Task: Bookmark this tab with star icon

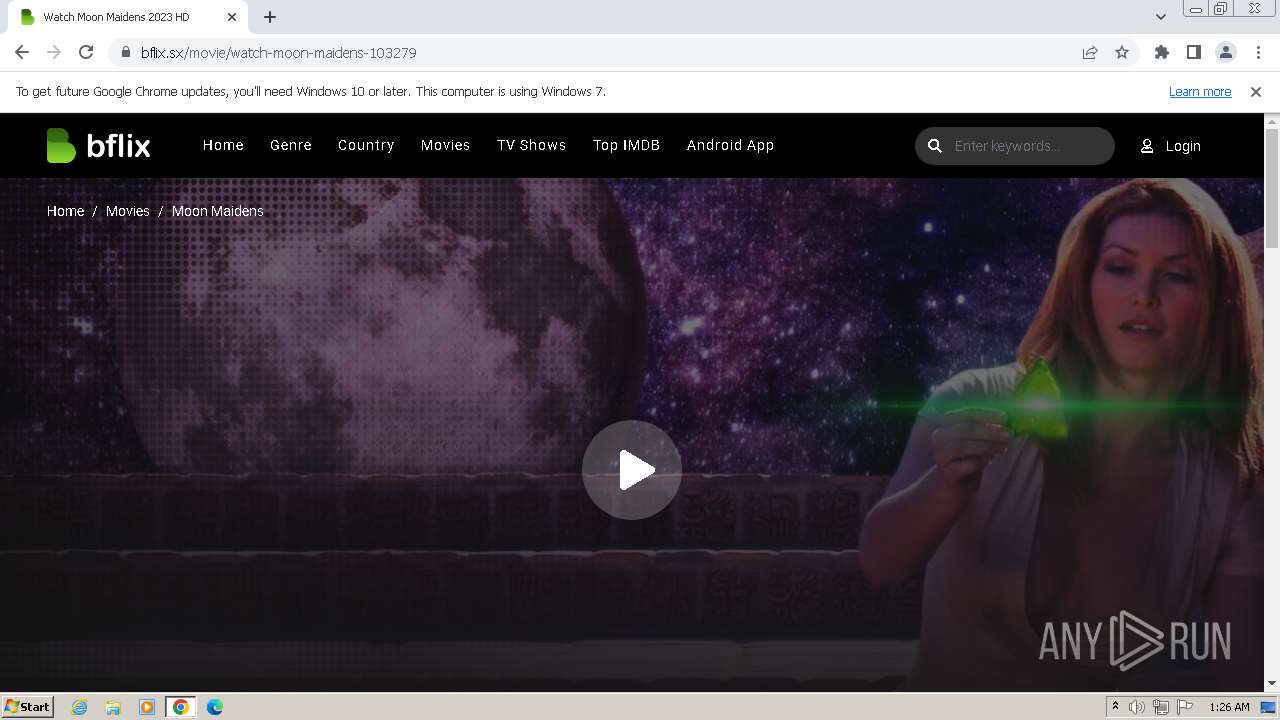Action: [1122, 53]
